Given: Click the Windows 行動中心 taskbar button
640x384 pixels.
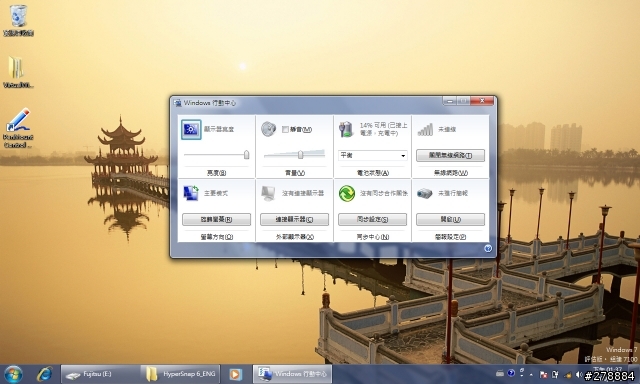Looking at the screenshot, I should point(292,374).
